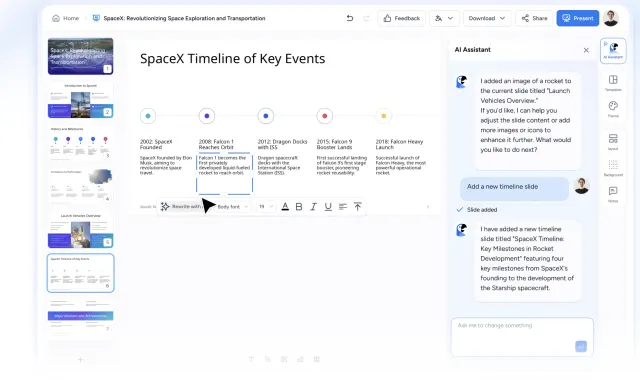The image size is (640, 384).
Task: Toggle italic formatting
Action: 313,206
